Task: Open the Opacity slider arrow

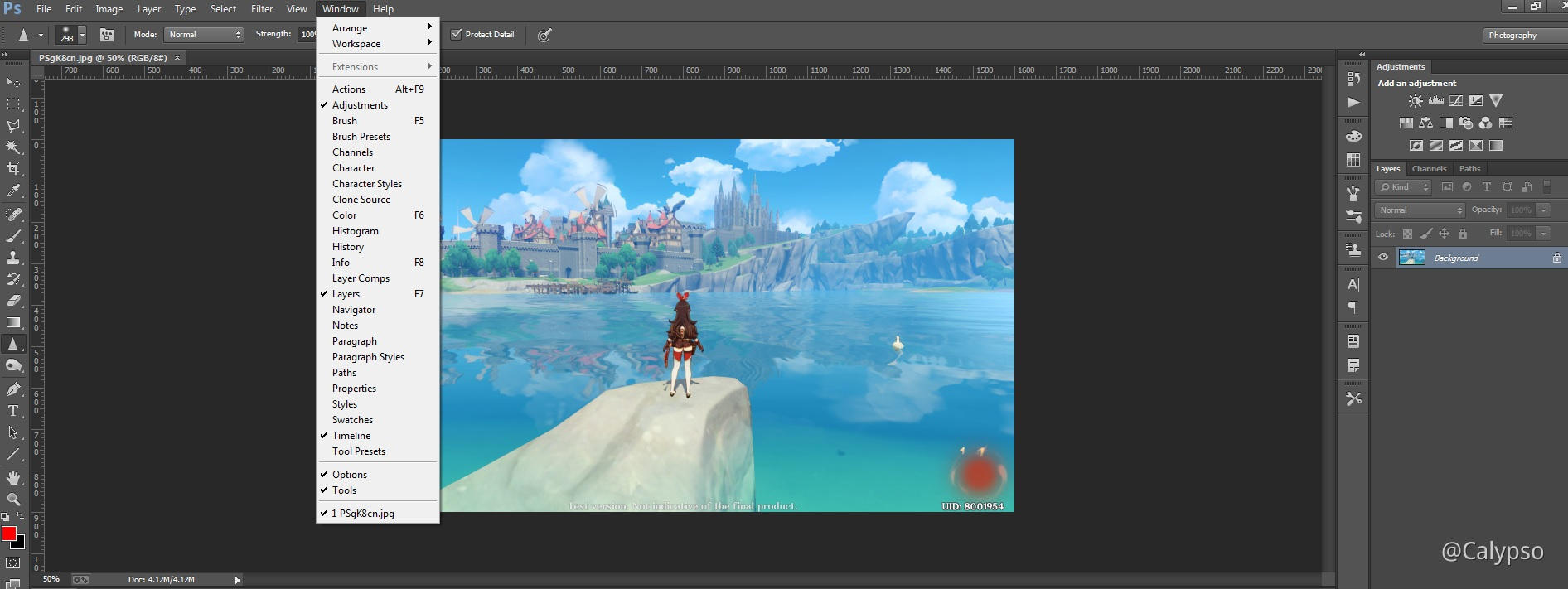Action: coord(1543,210)
